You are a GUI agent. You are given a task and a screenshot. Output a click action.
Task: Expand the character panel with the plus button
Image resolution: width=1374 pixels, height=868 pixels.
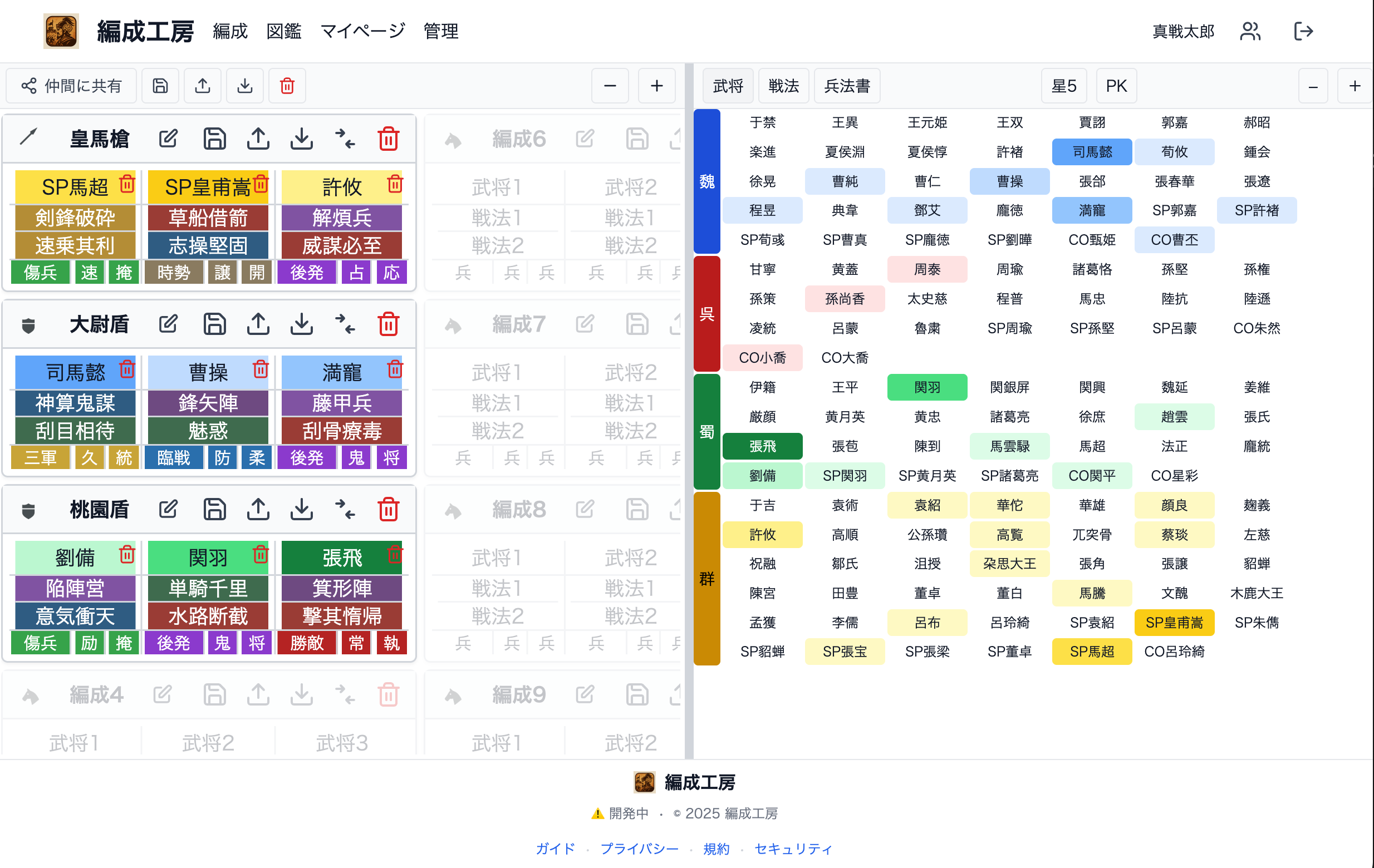click(x=1355, y=86)
